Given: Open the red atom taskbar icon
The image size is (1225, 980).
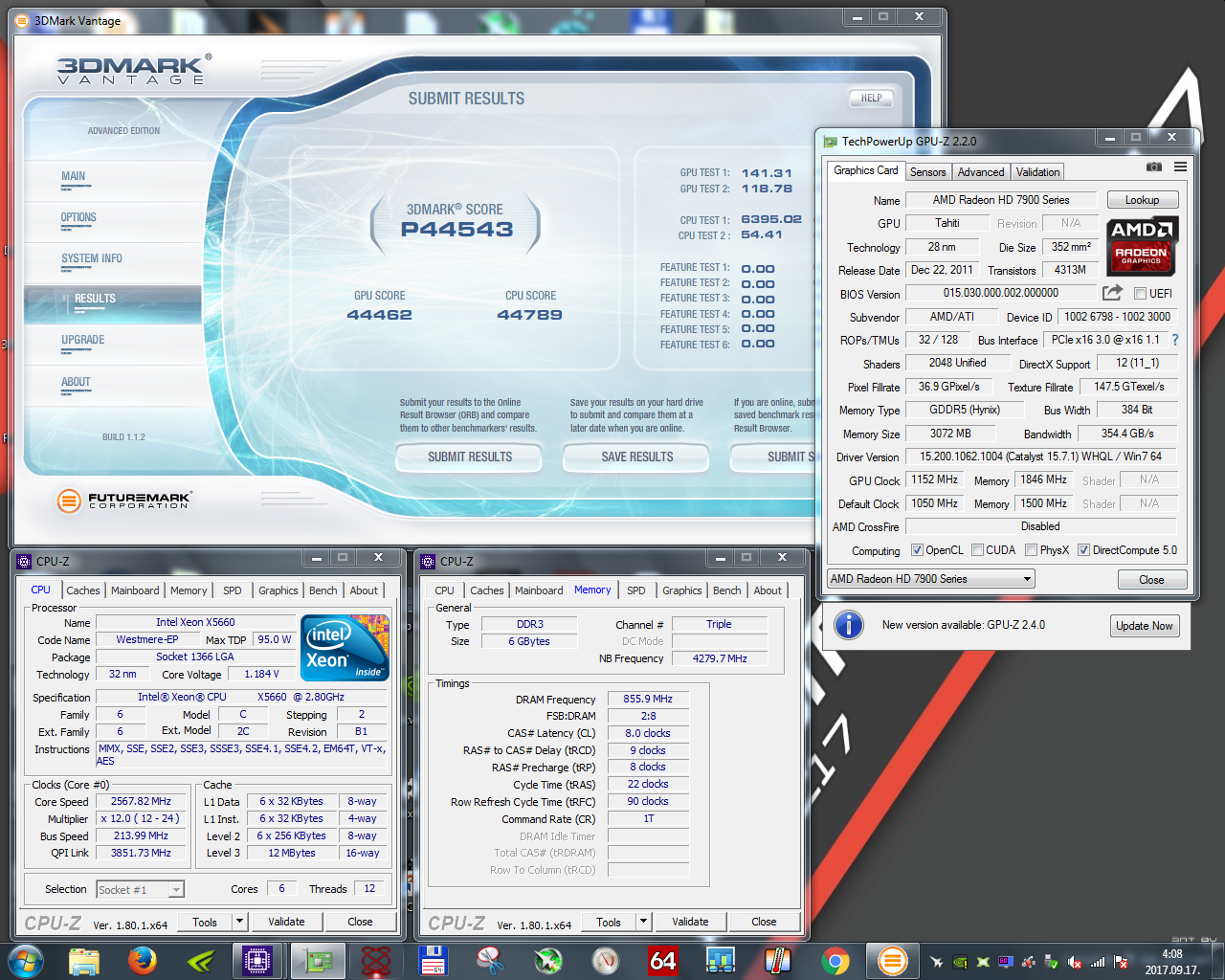Looking at the screenshot, I should coord(375,960).
